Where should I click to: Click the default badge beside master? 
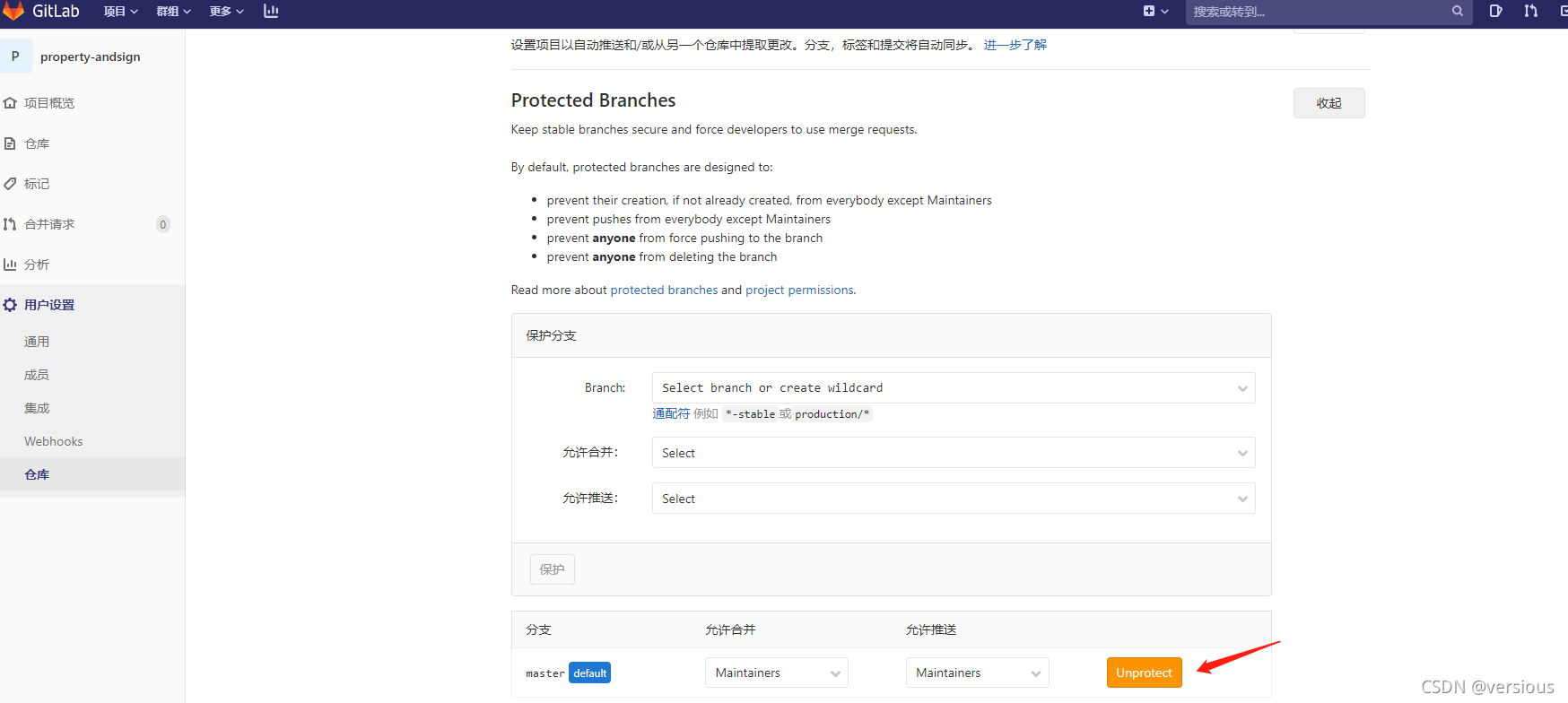[x=590, y=673]
